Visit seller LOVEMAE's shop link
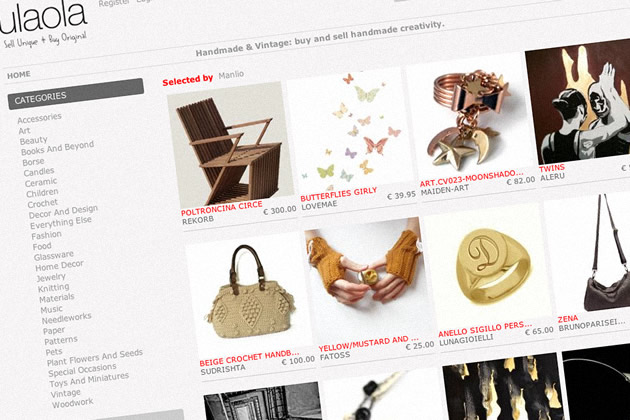This screenshot has width=630, height=420. click(319, 206)
